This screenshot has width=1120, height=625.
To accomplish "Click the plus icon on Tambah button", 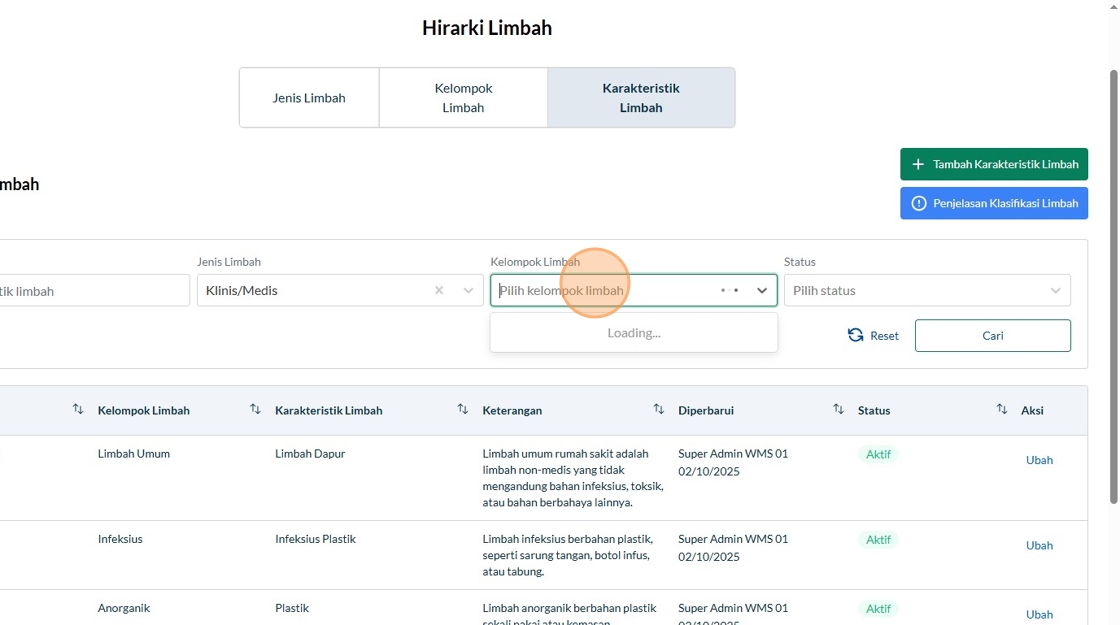I will pos(918,164).
